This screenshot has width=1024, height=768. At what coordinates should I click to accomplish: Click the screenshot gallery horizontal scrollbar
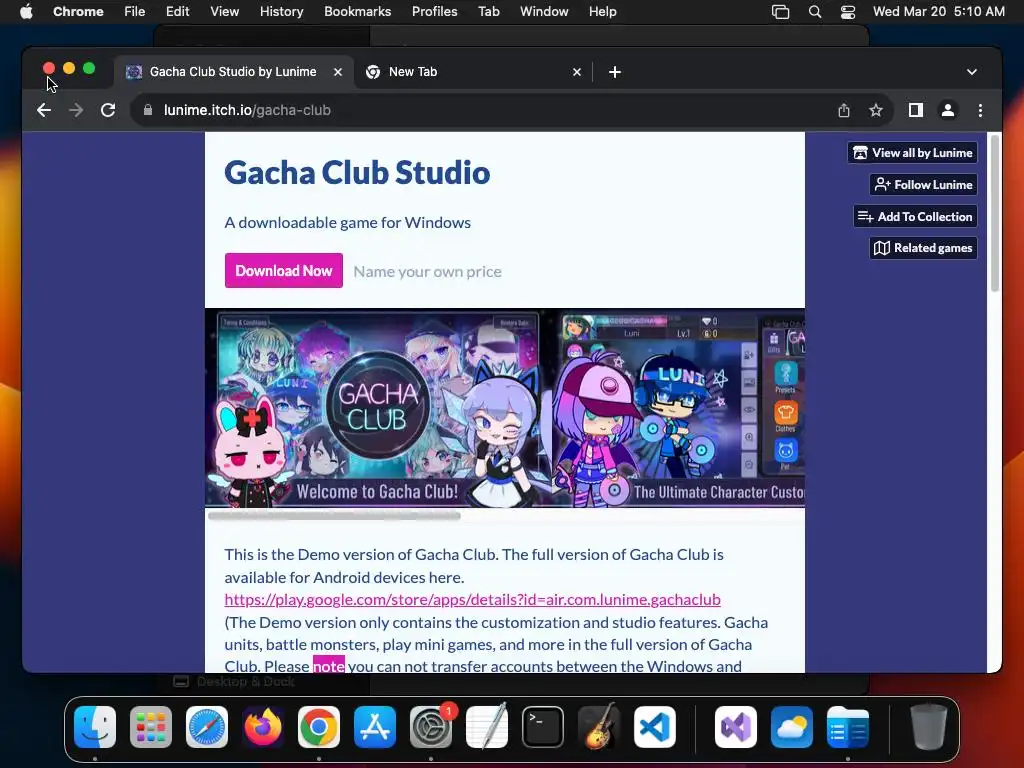tap(334, 515)
